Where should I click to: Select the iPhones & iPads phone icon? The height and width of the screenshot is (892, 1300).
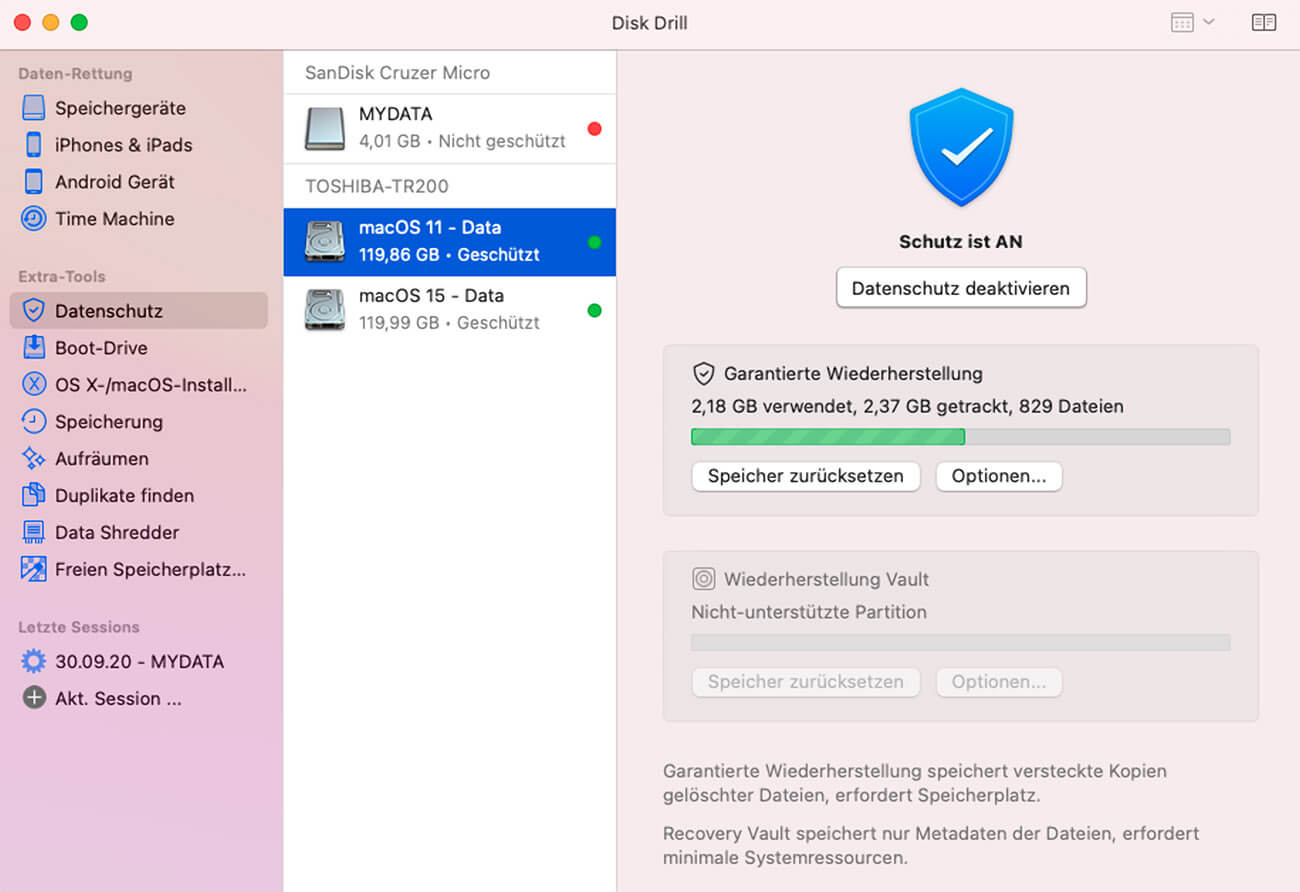coord(34,145)
